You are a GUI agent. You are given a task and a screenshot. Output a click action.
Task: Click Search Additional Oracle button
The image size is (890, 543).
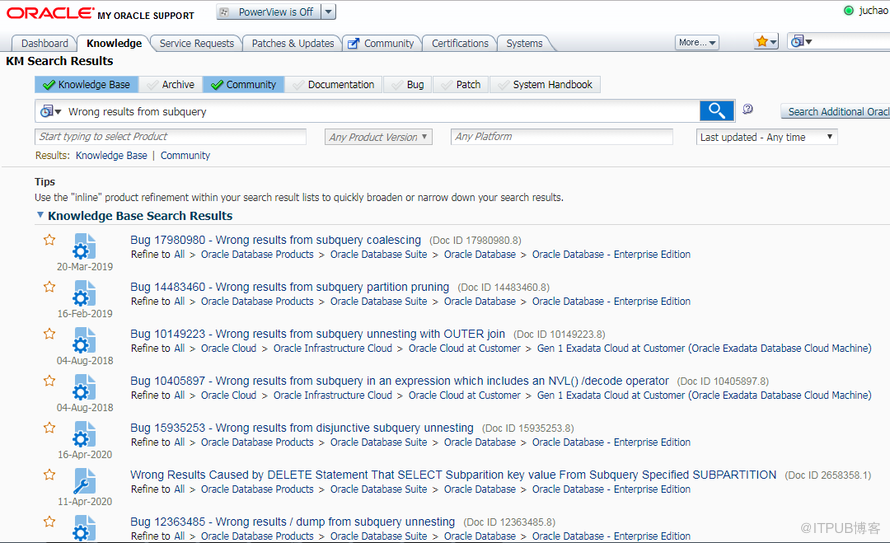click(836, 112)
